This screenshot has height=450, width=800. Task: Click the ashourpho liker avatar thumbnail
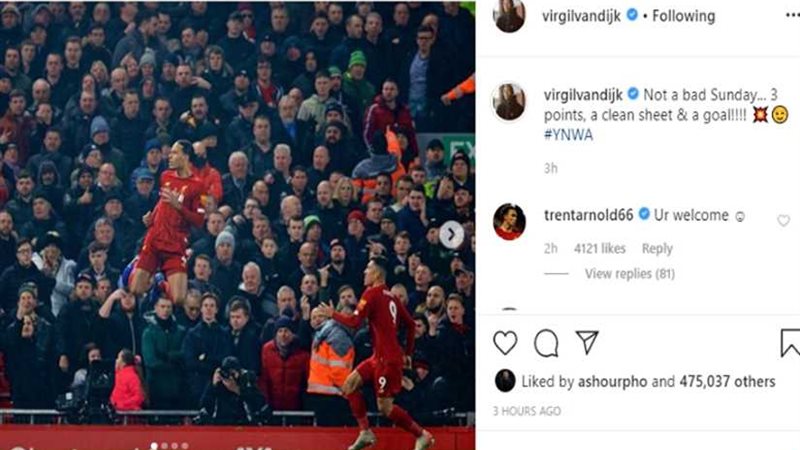[x=505, y=381]
